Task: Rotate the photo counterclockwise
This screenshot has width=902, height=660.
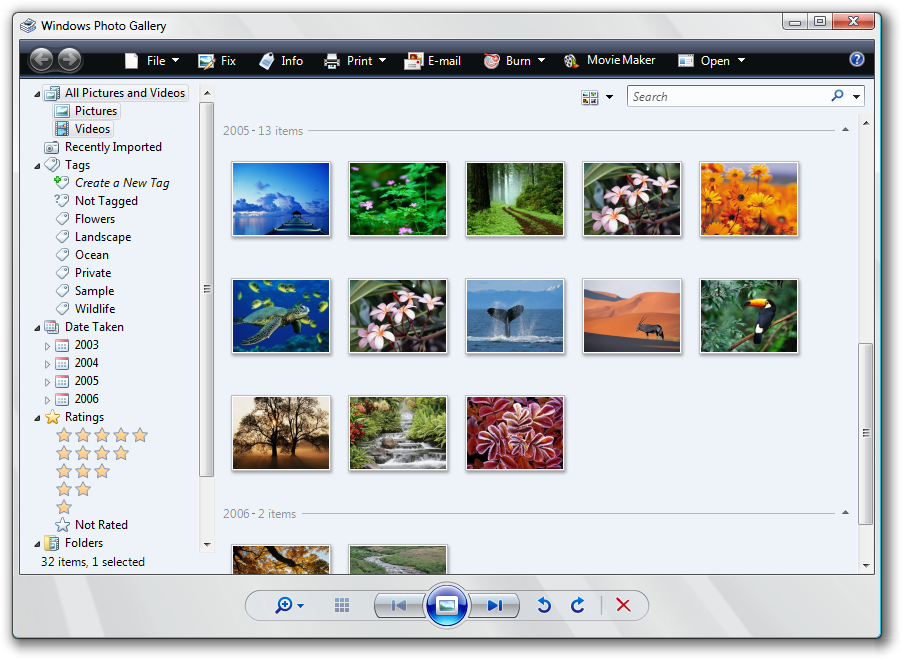Action: (544, 605)
